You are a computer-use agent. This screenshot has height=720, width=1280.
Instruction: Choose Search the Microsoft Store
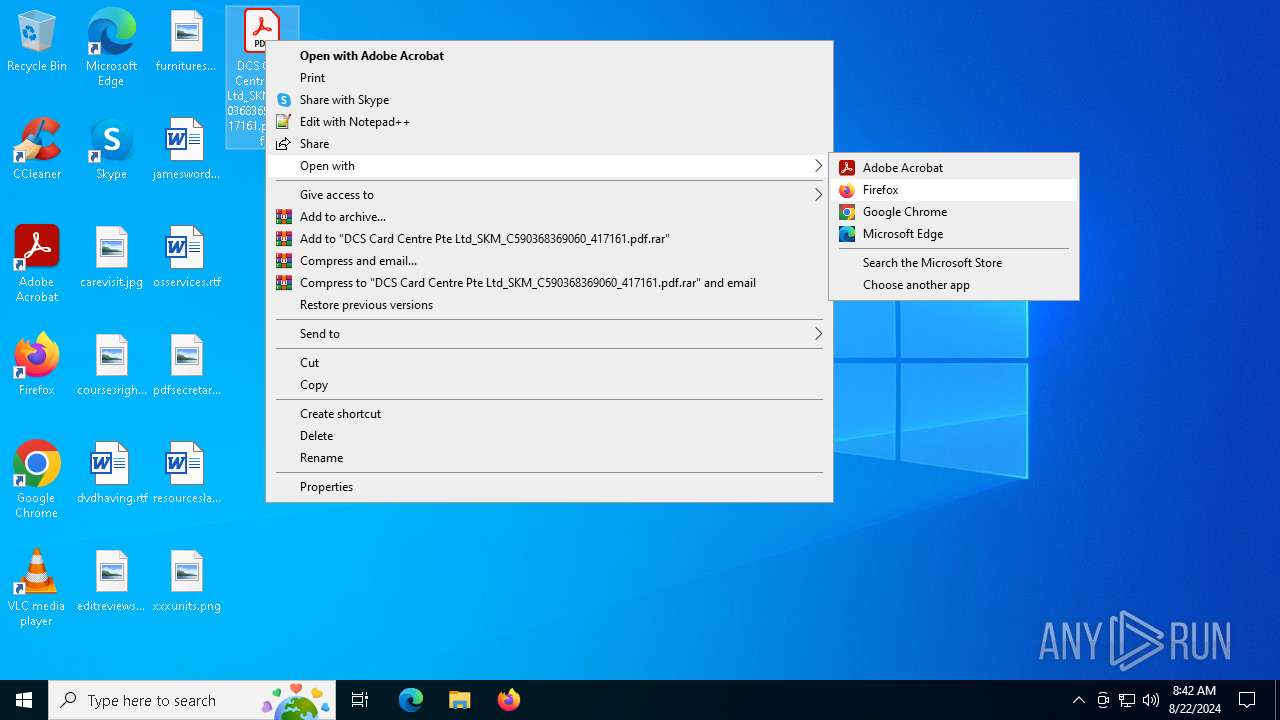(x=954, y=263)
